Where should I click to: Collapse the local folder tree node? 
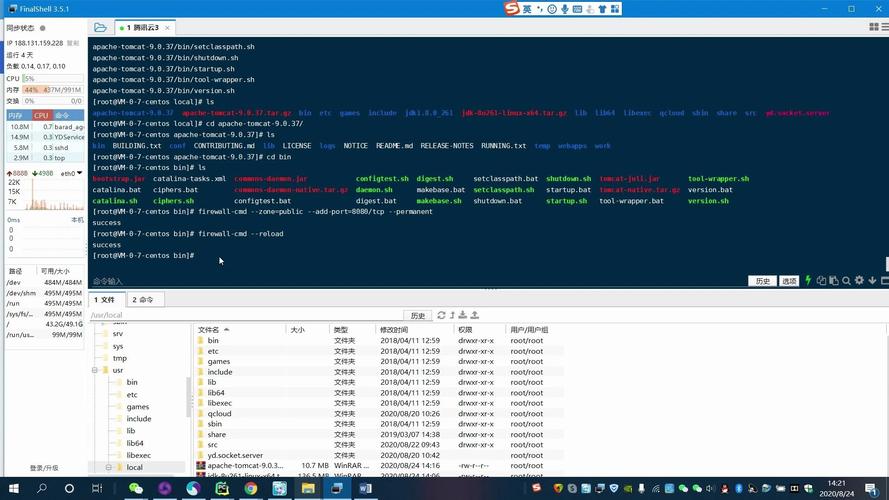tap(108, 467)
